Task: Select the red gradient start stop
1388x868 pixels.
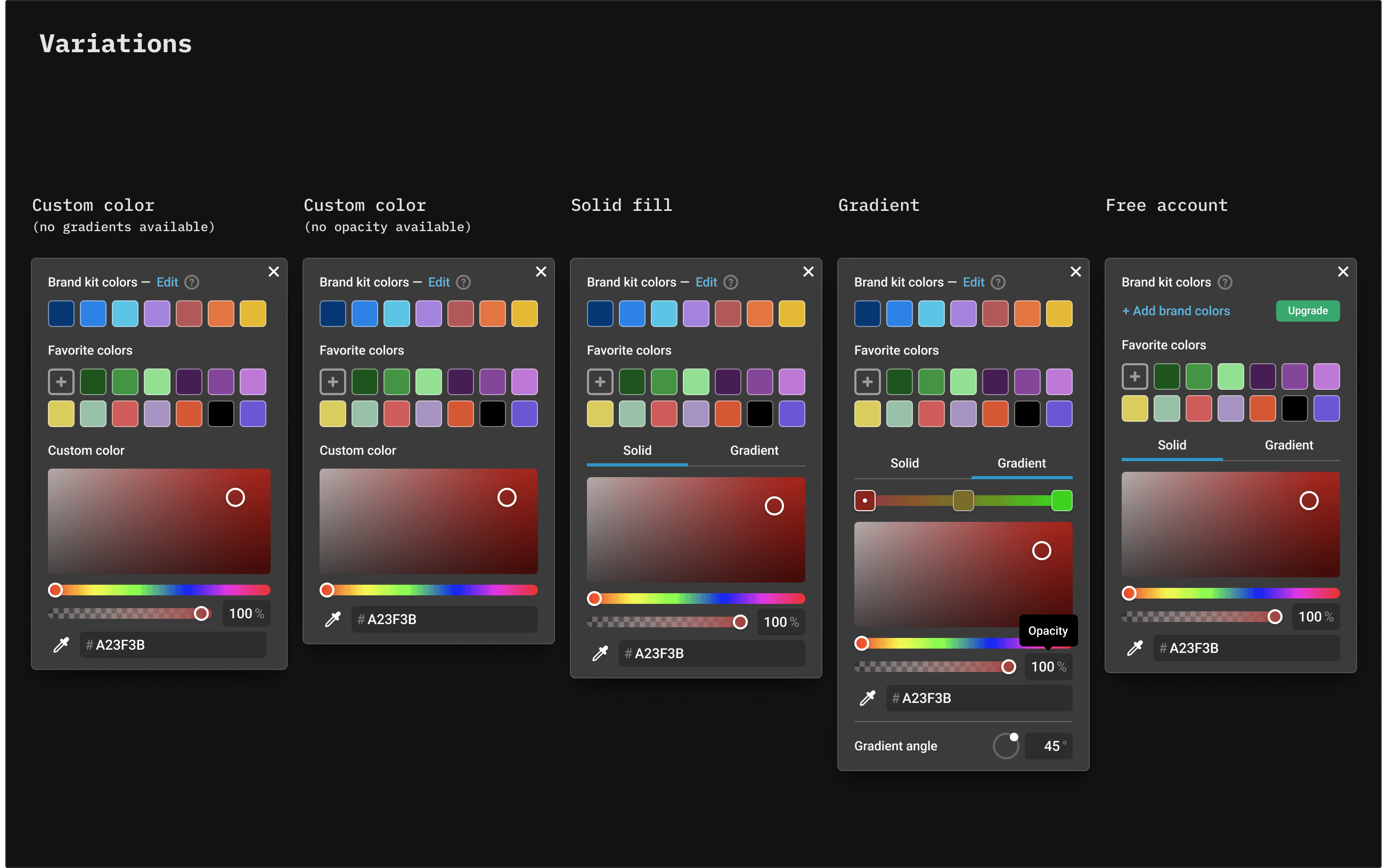Action: pos(864,501)
